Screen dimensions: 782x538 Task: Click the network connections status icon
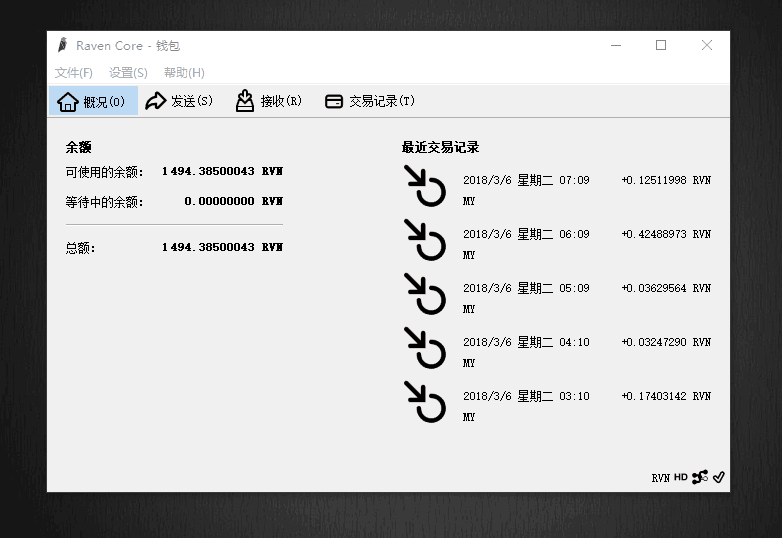click(700, 477)
